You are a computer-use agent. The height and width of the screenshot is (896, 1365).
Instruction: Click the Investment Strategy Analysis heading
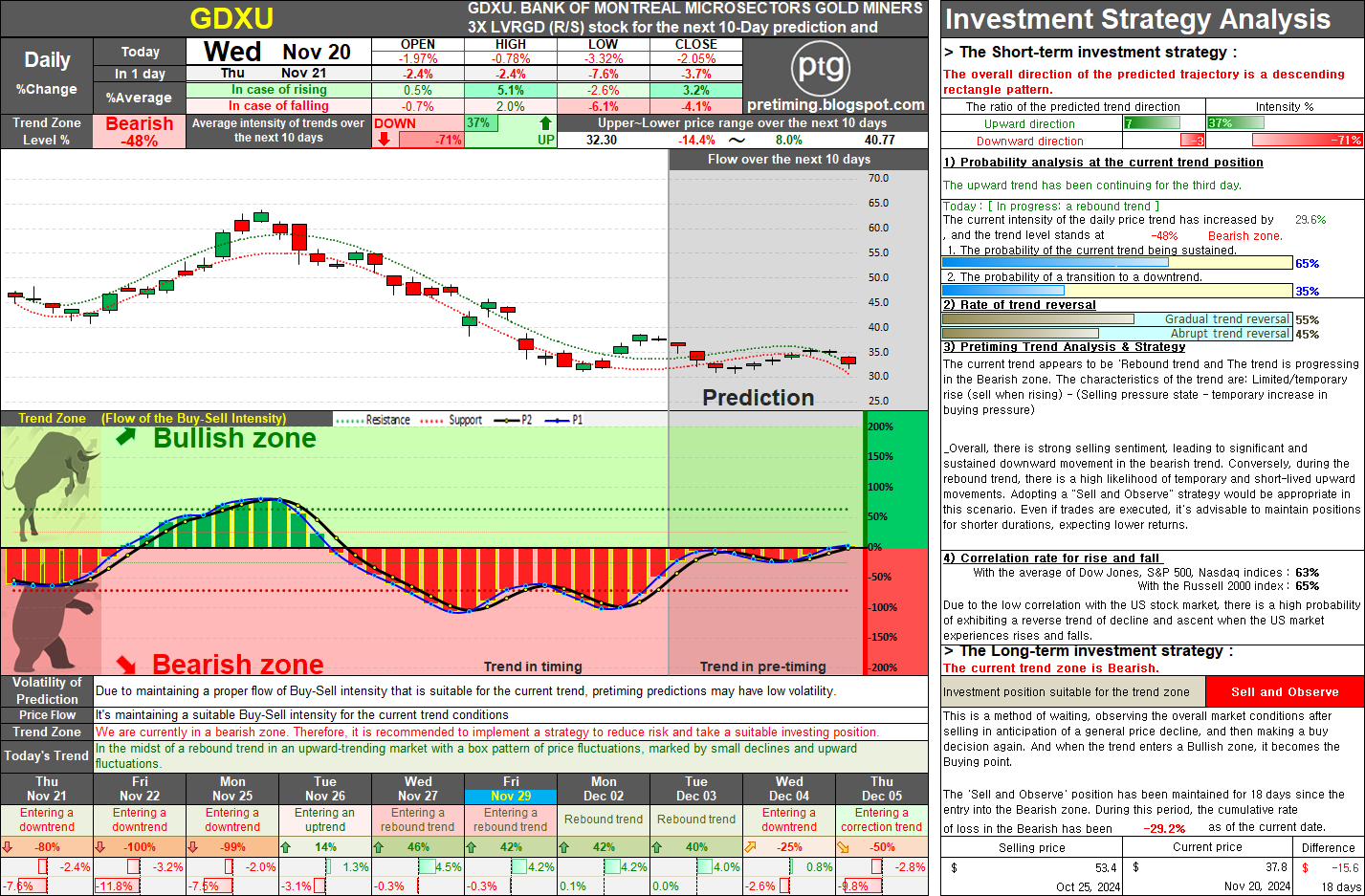(1137, 18)
